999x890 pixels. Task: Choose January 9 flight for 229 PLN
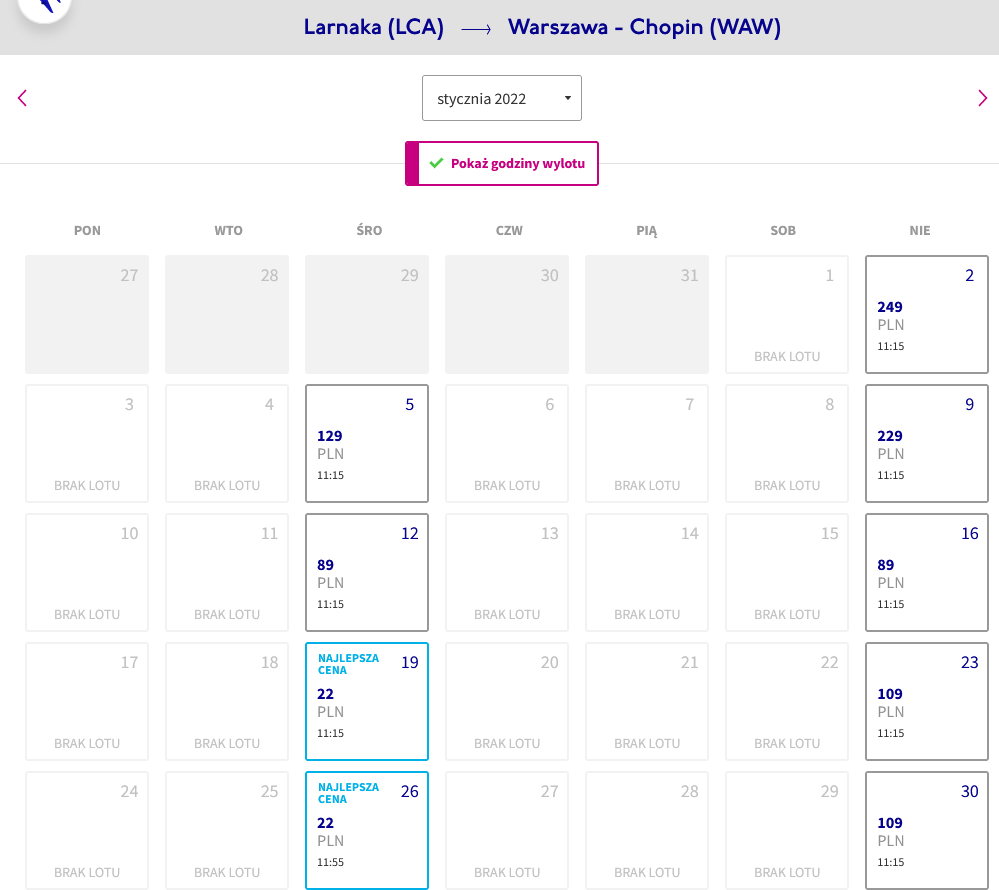926,443
